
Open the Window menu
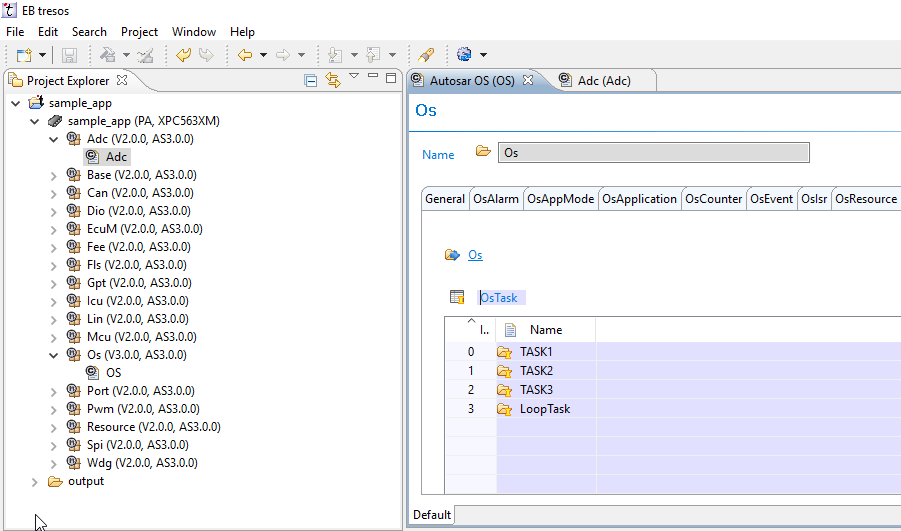pyautogui.click(x=194, y=32)
